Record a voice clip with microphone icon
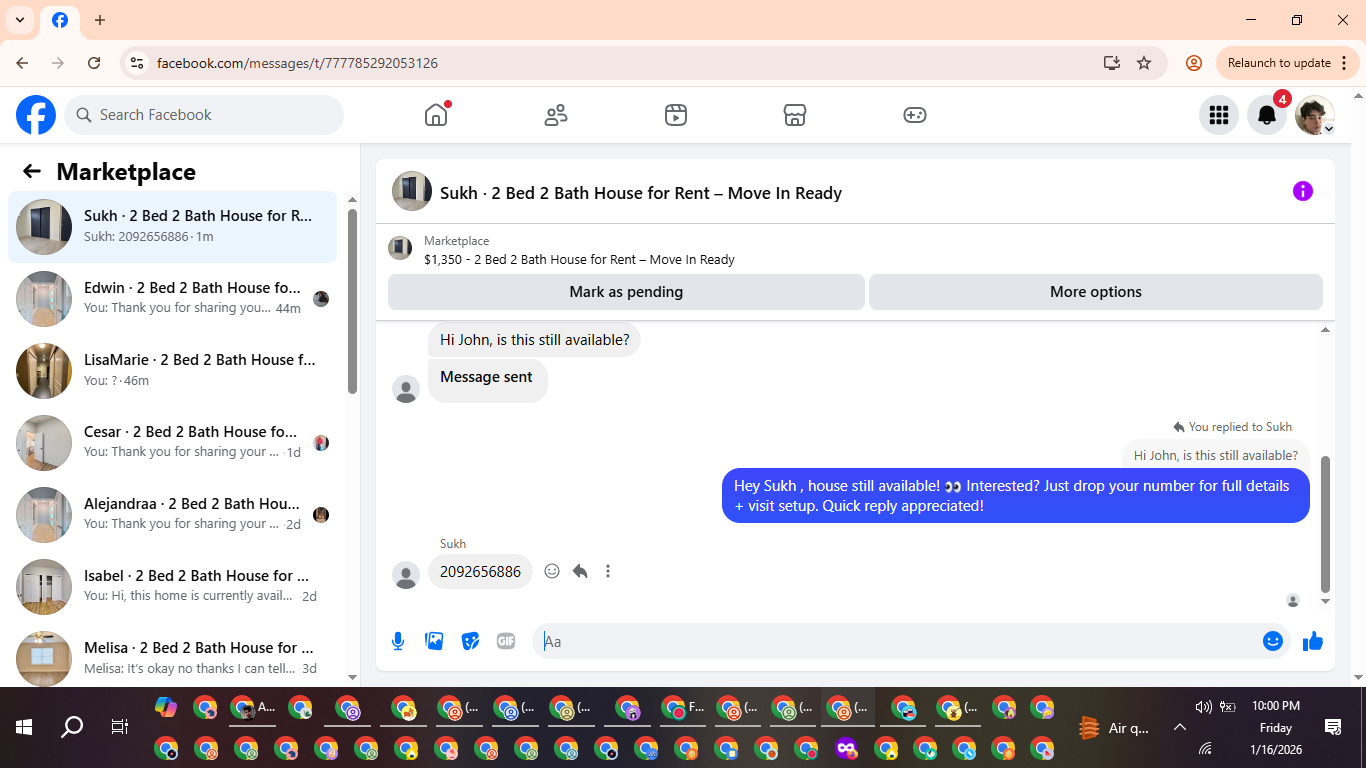 398,641
